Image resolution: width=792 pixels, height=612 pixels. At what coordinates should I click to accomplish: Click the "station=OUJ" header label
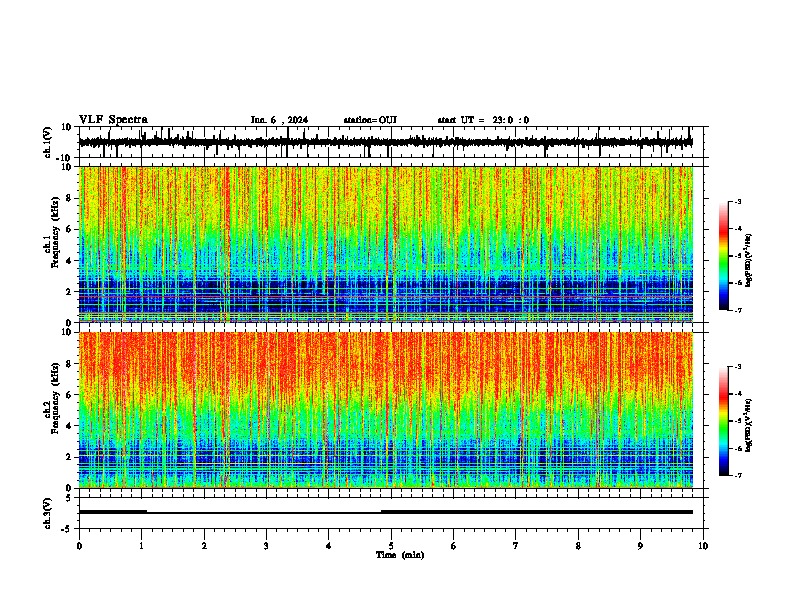tap(370, 120)
